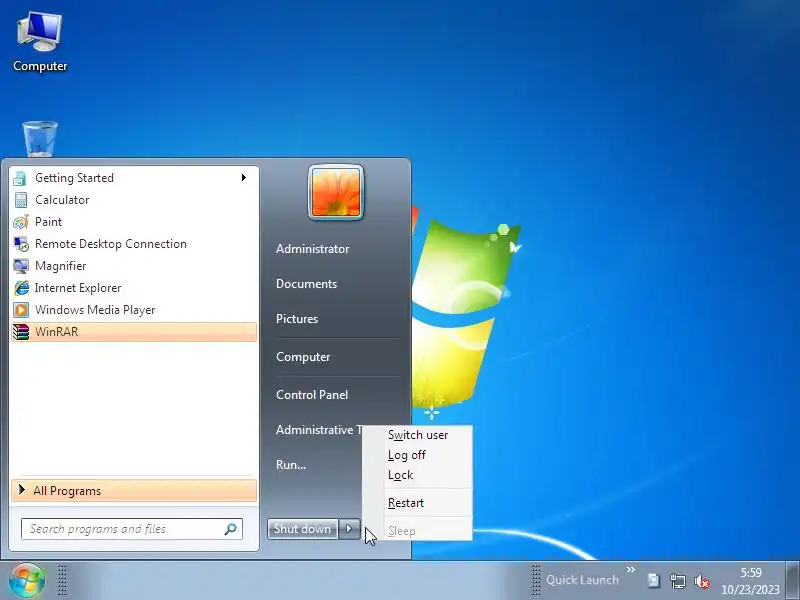Click the Internet Explorer icon

pos(21,288)
